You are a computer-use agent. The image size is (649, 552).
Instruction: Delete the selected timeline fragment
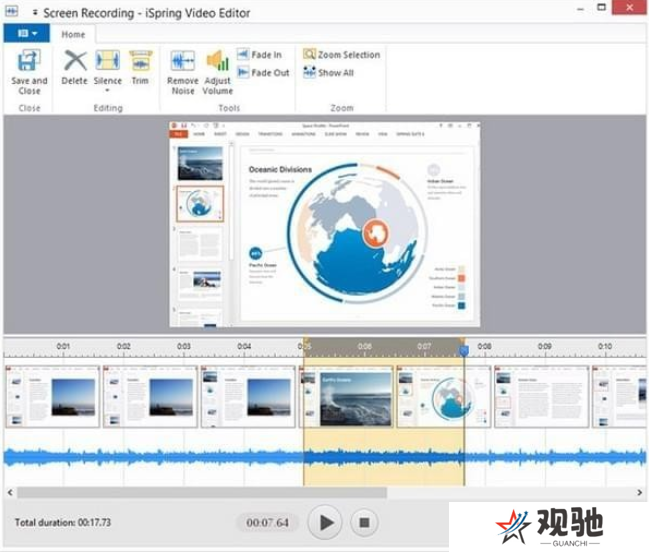(75, 67)
